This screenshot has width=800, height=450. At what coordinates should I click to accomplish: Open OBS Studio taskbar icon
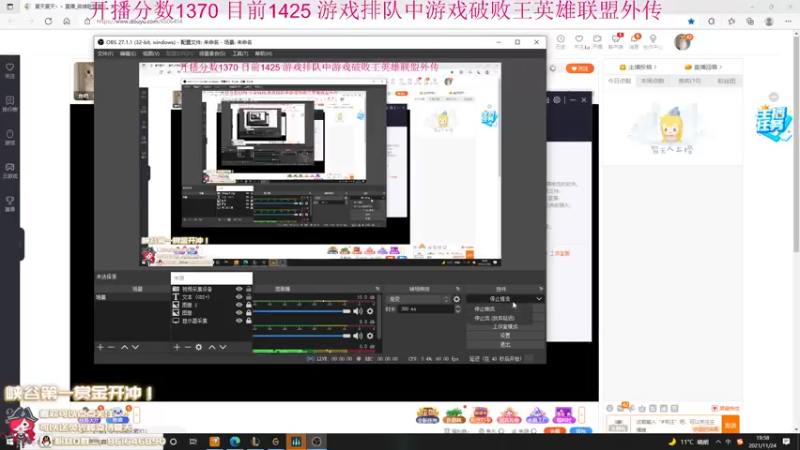(x=316, y=441)
